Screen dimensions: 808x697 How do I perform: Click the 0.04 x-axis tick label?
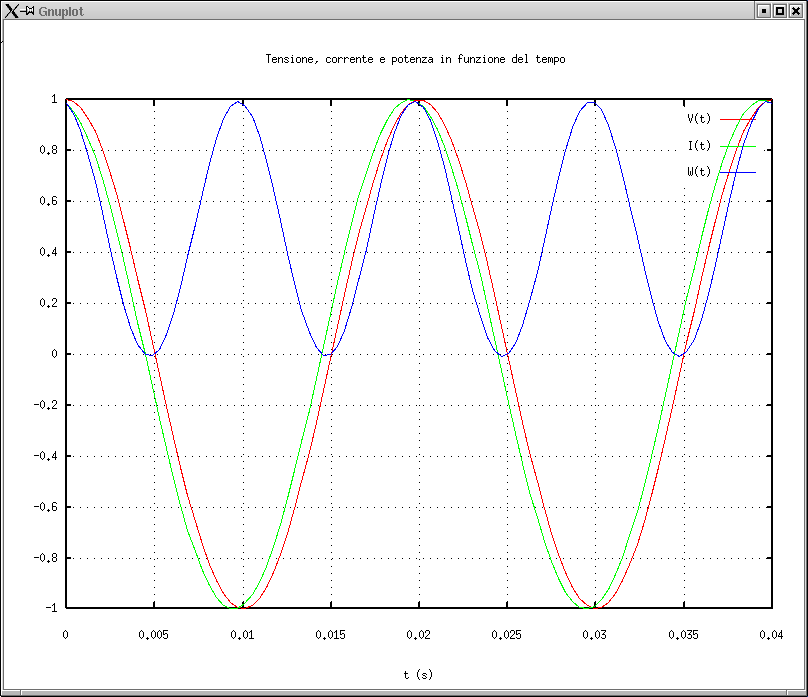[771, 634]
